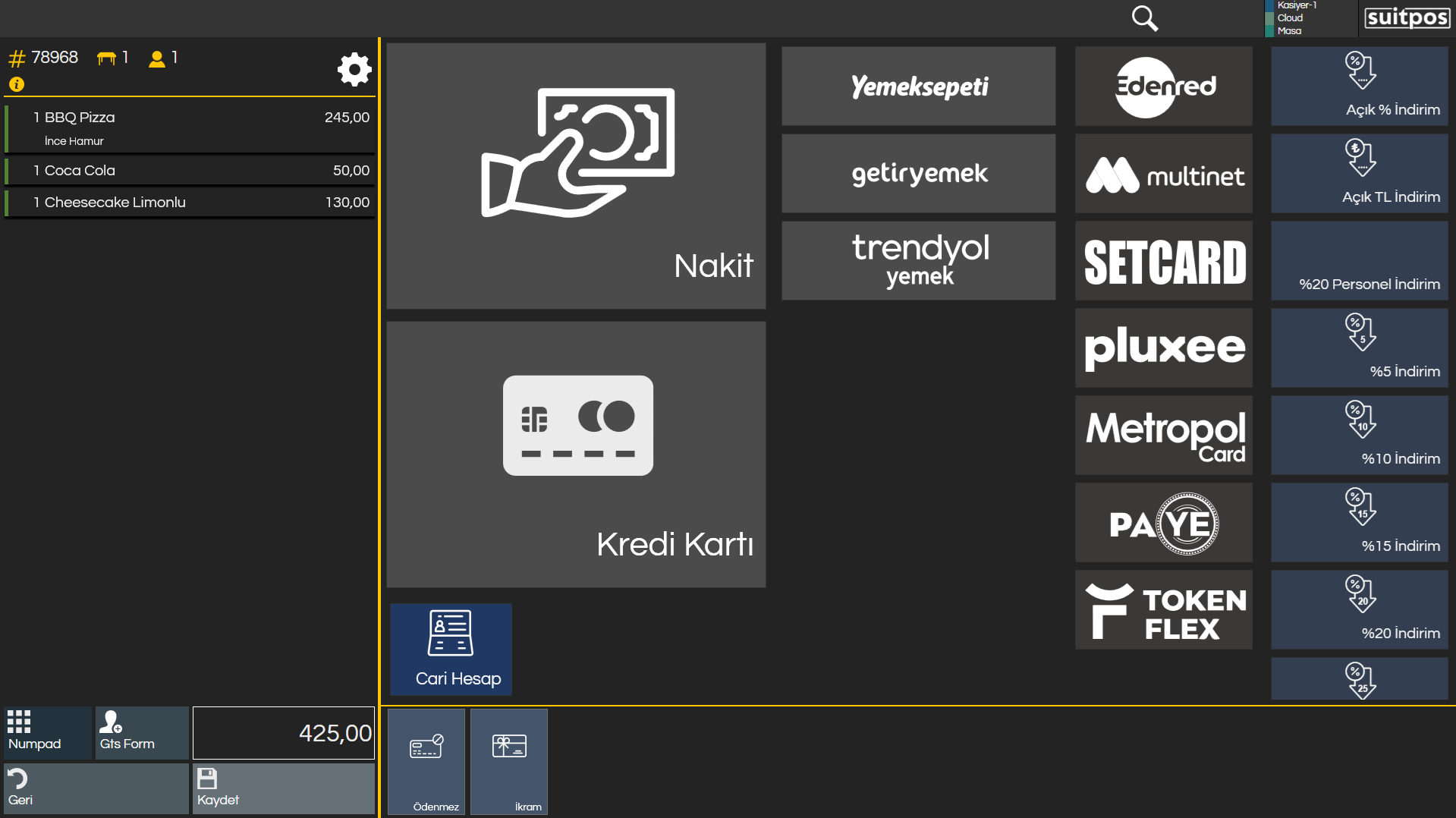
Task: Select trendyol yemek payment
Action: 919,261
